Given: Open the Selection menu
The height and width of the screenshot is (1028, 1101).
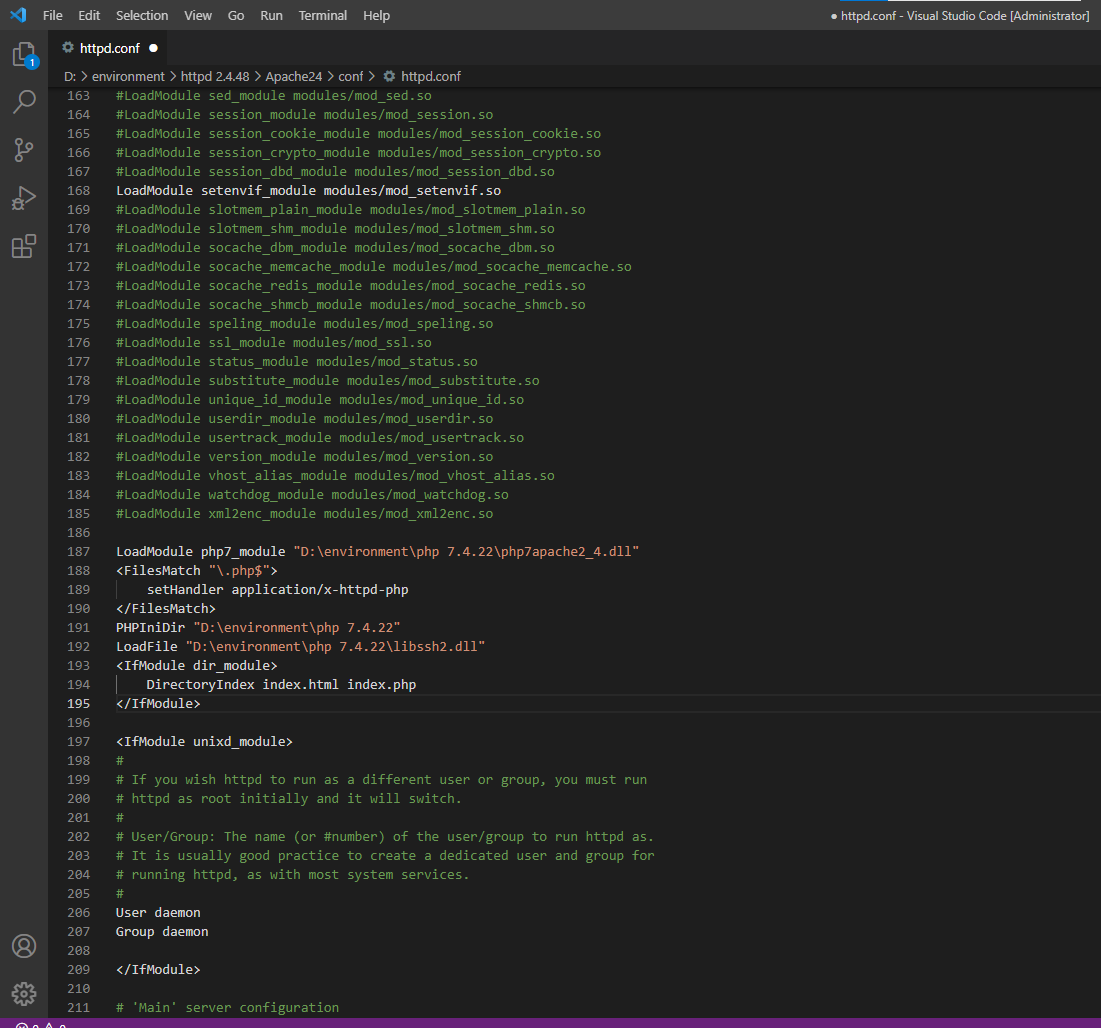Looking at the screenshot, I should click(x=142, y=15).
